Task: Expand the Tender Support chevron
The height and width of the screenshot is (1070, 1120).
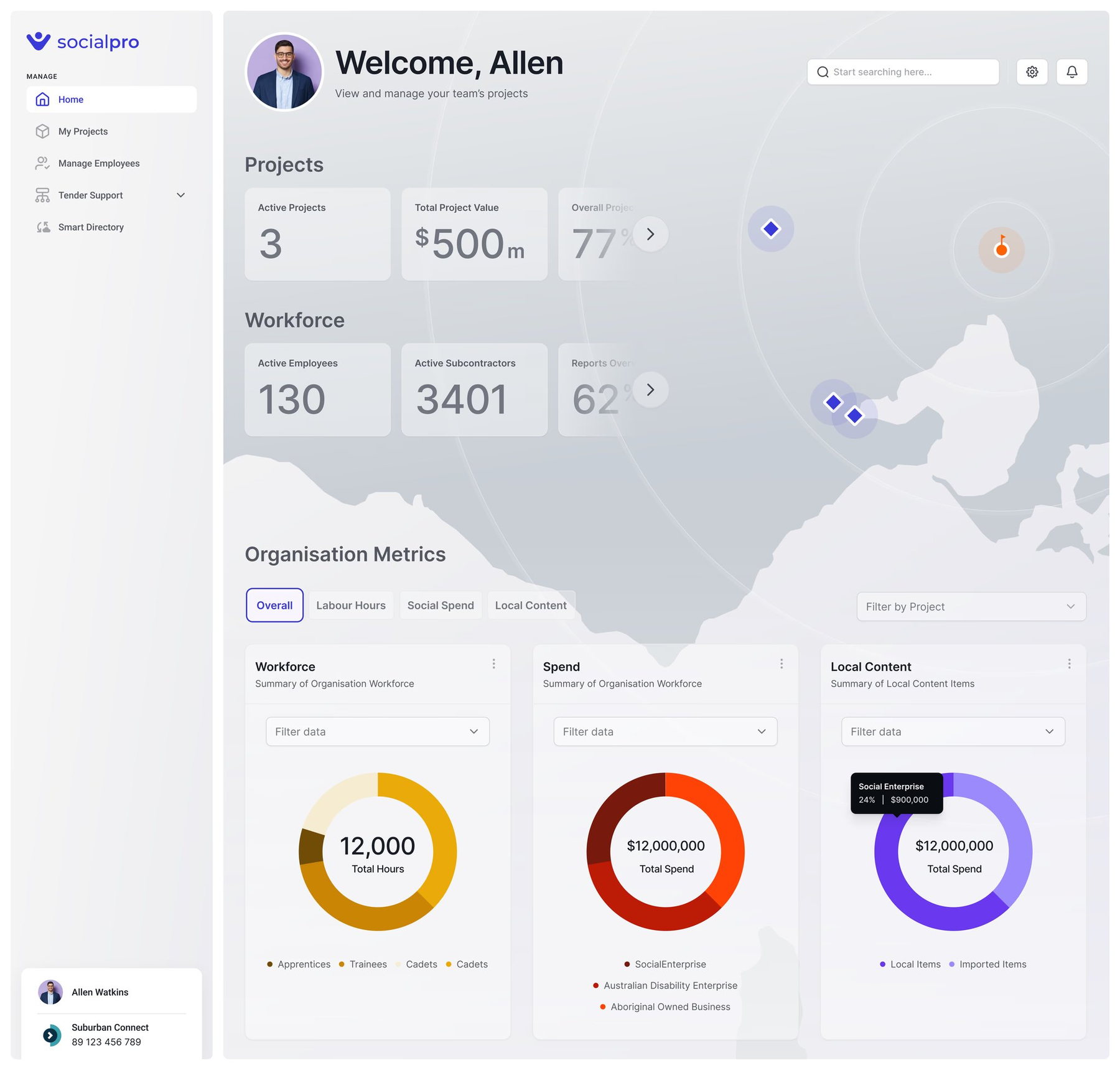Action: pos(181,195)
